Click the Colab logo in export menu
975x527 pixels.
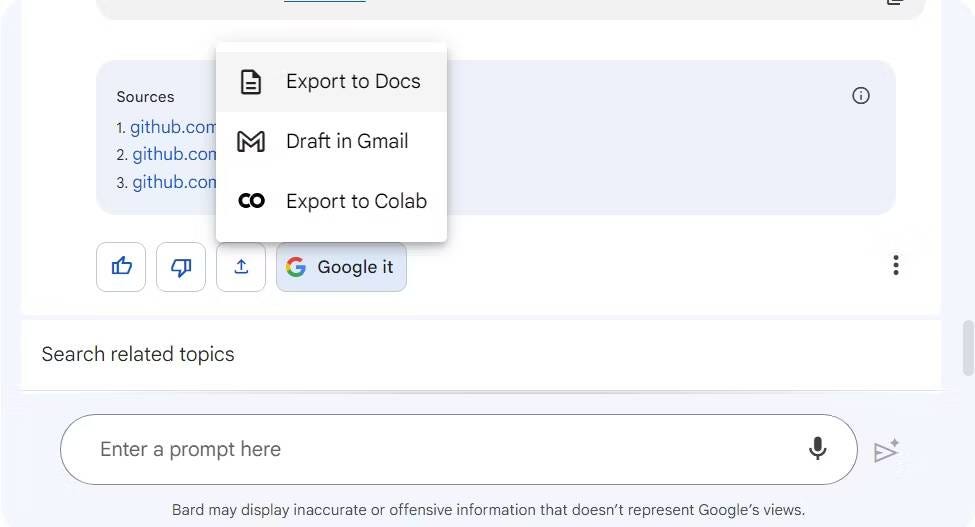click(251, 201)
